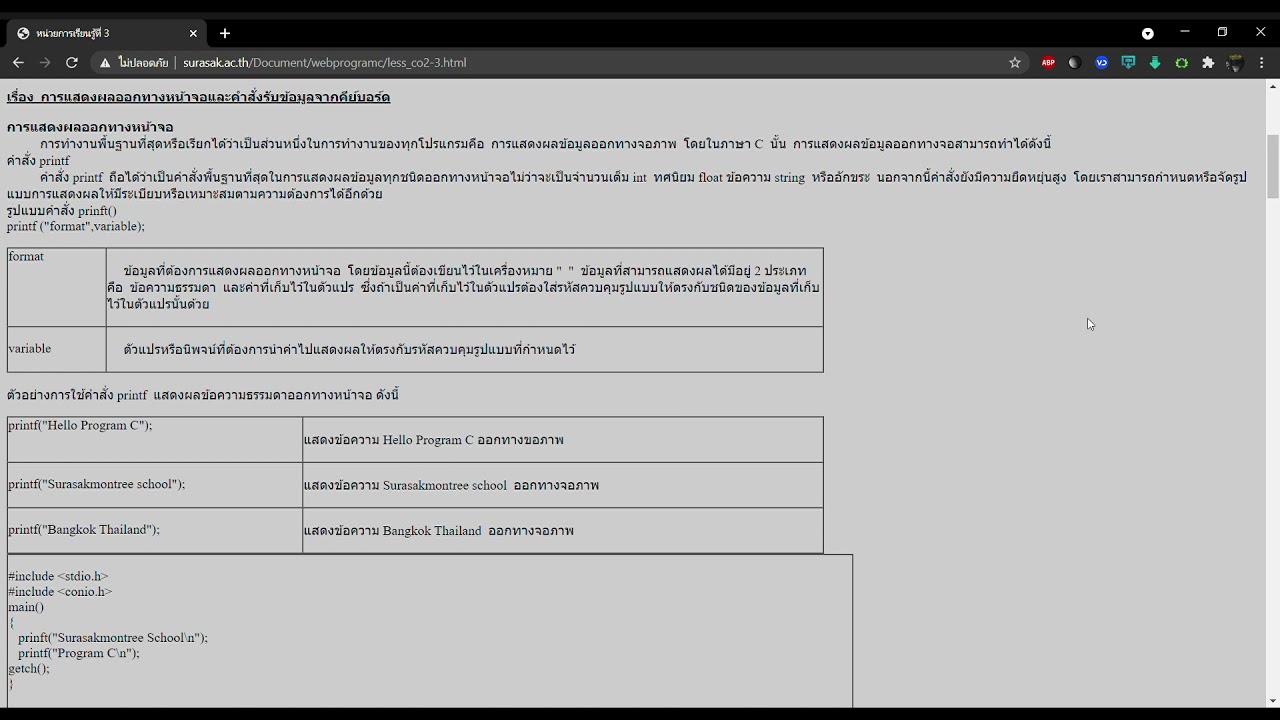Click the scrollbar up arrow

pos(1273,87)
